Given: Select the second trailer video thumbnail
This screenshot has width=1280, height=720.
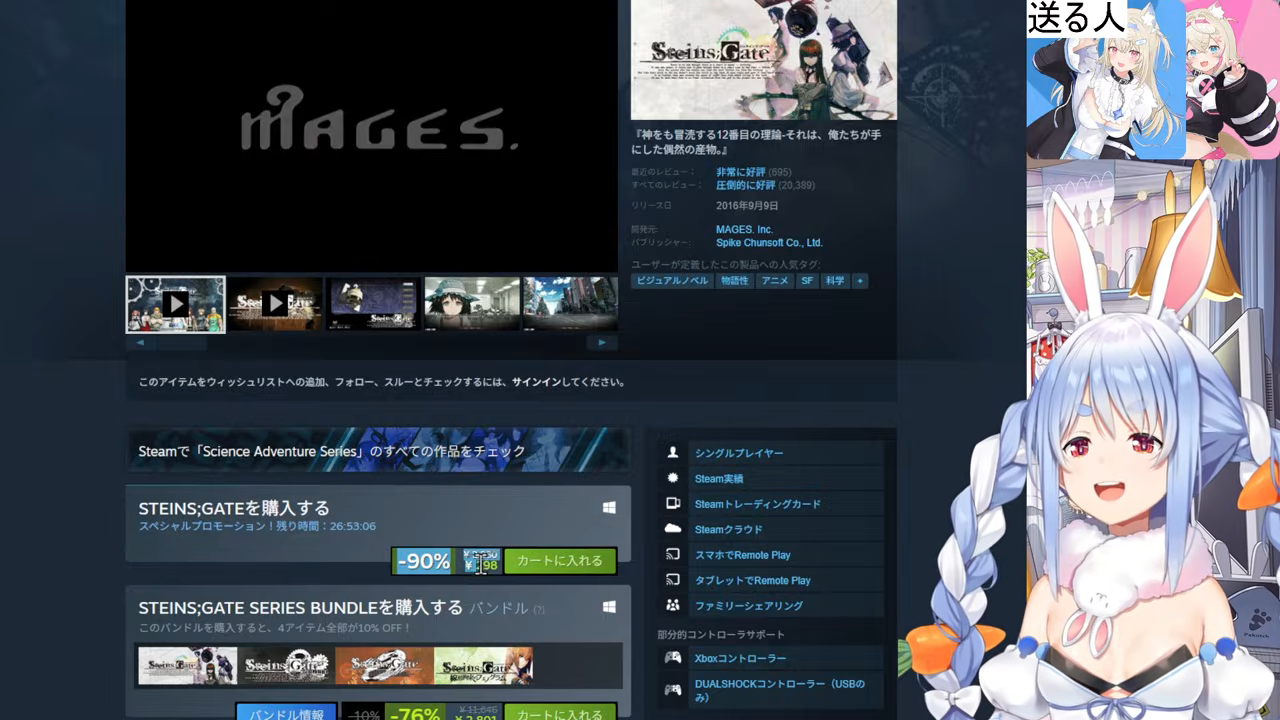Looking at the screenshot, I should (275, 304).
